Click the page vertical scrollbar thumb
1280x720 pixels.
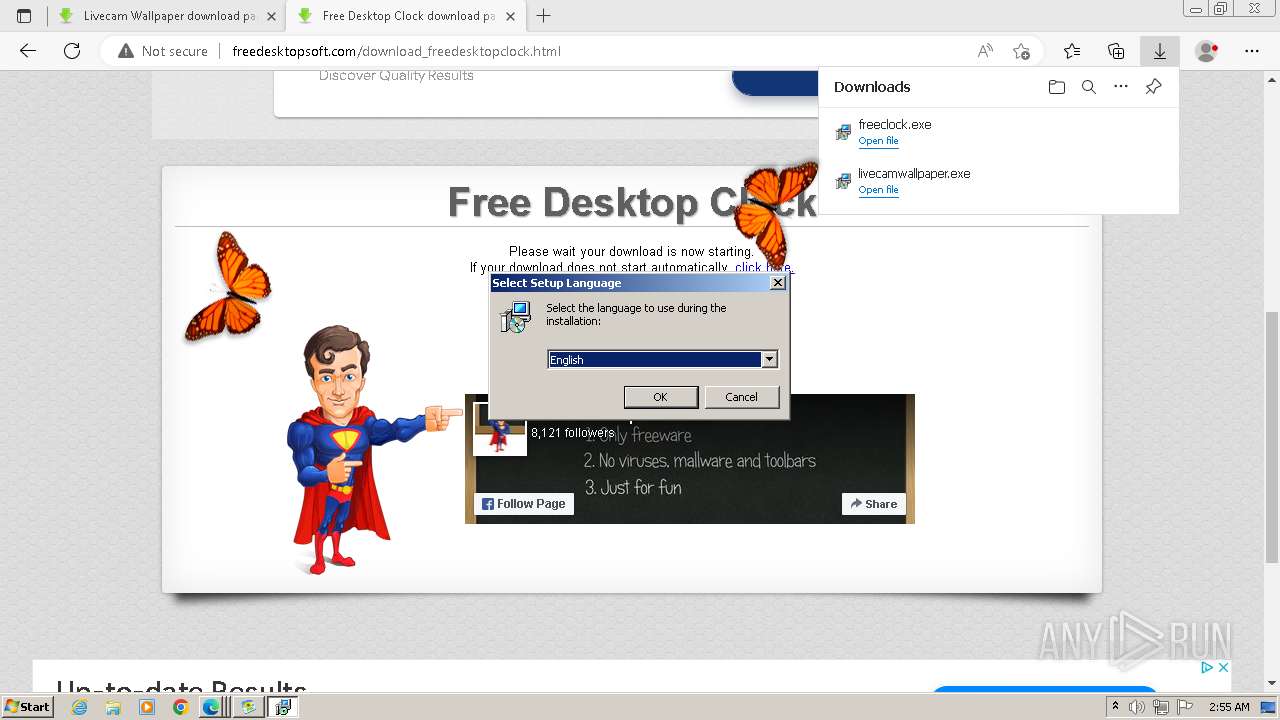point(1272,437)
